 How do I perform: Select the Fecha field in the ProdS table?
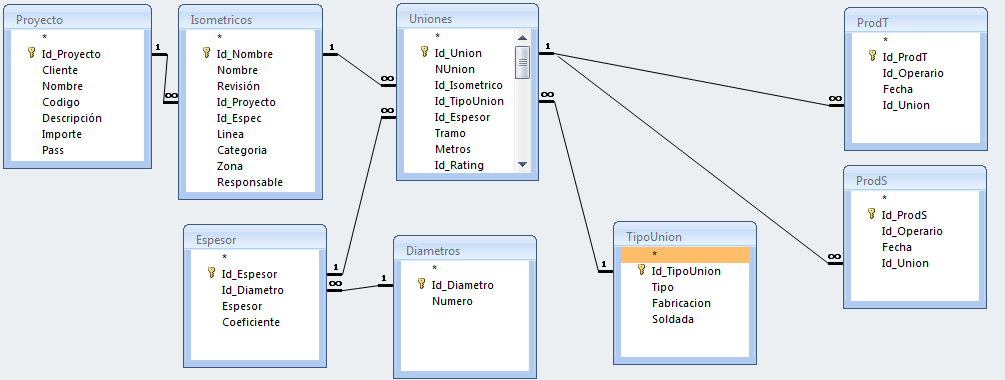[x=897, y=247]
